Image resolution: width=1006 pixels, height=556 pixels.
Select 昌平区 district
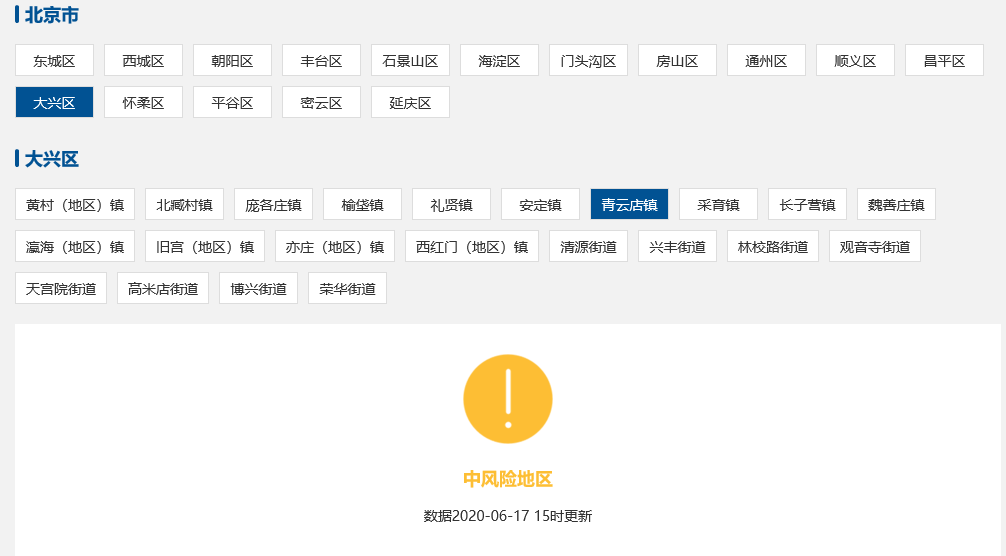point(944,60)
